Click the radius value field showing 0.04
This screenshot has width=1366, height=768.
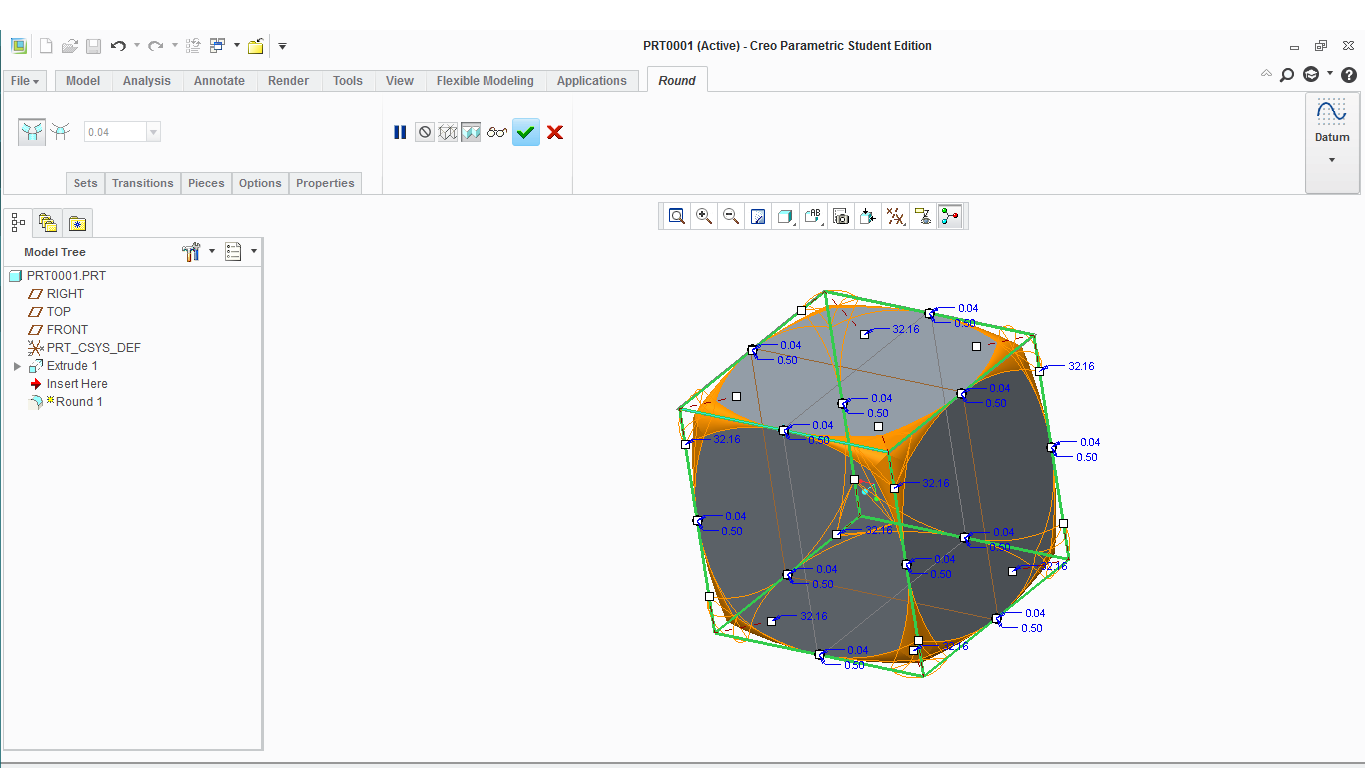[x=115, y=132]
